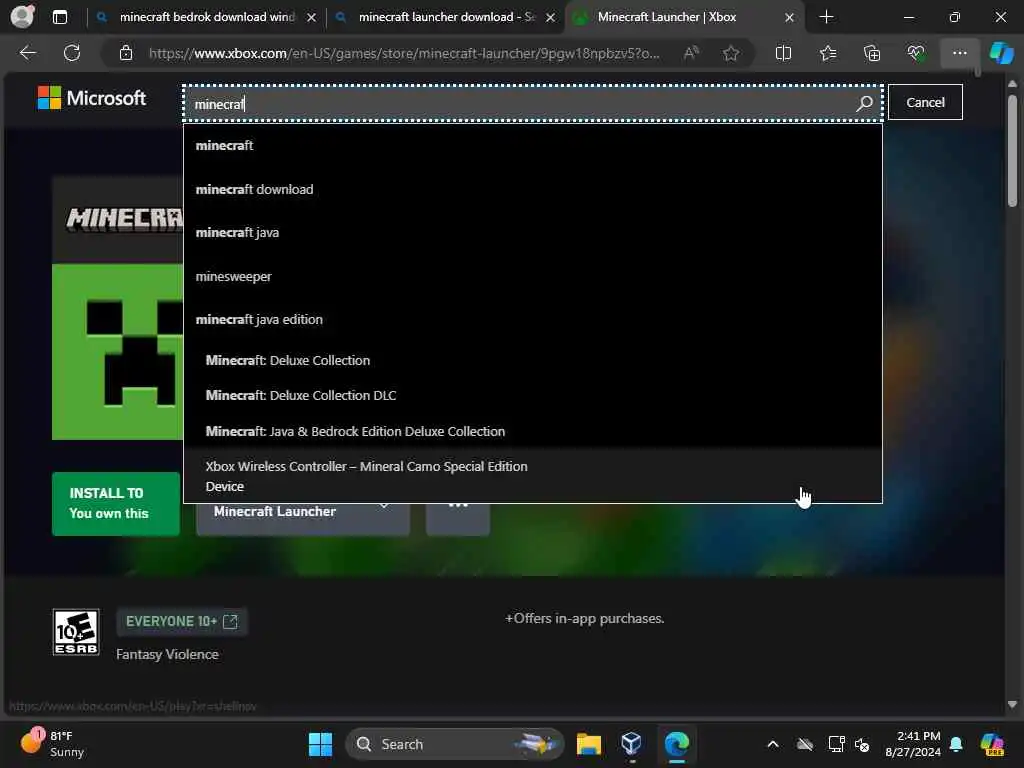This screenshot has height=768, width=1024.
Task: Open the EVERYONE 10+ rating link
Action: tap(182, 621)
